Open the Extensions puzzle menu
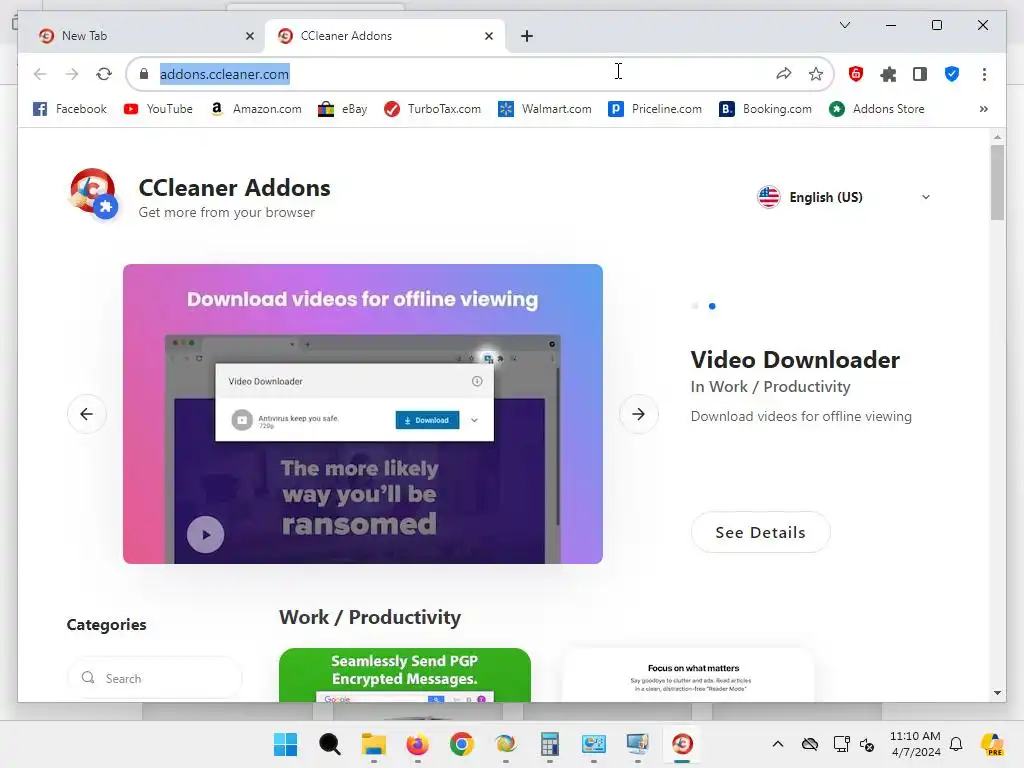 (x=888, y=74)
